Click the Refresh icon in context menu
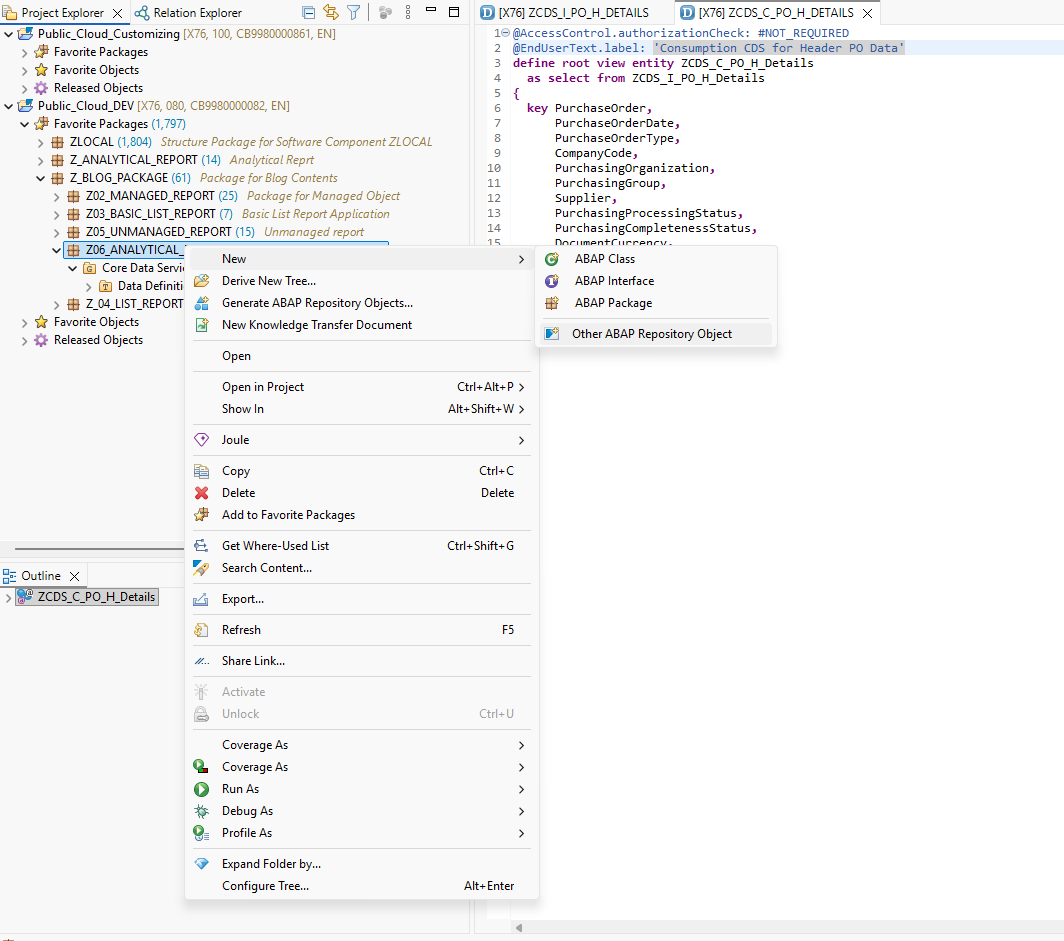Image resolution: width=1064 pixels, height=941 pixels. (202, 630)
